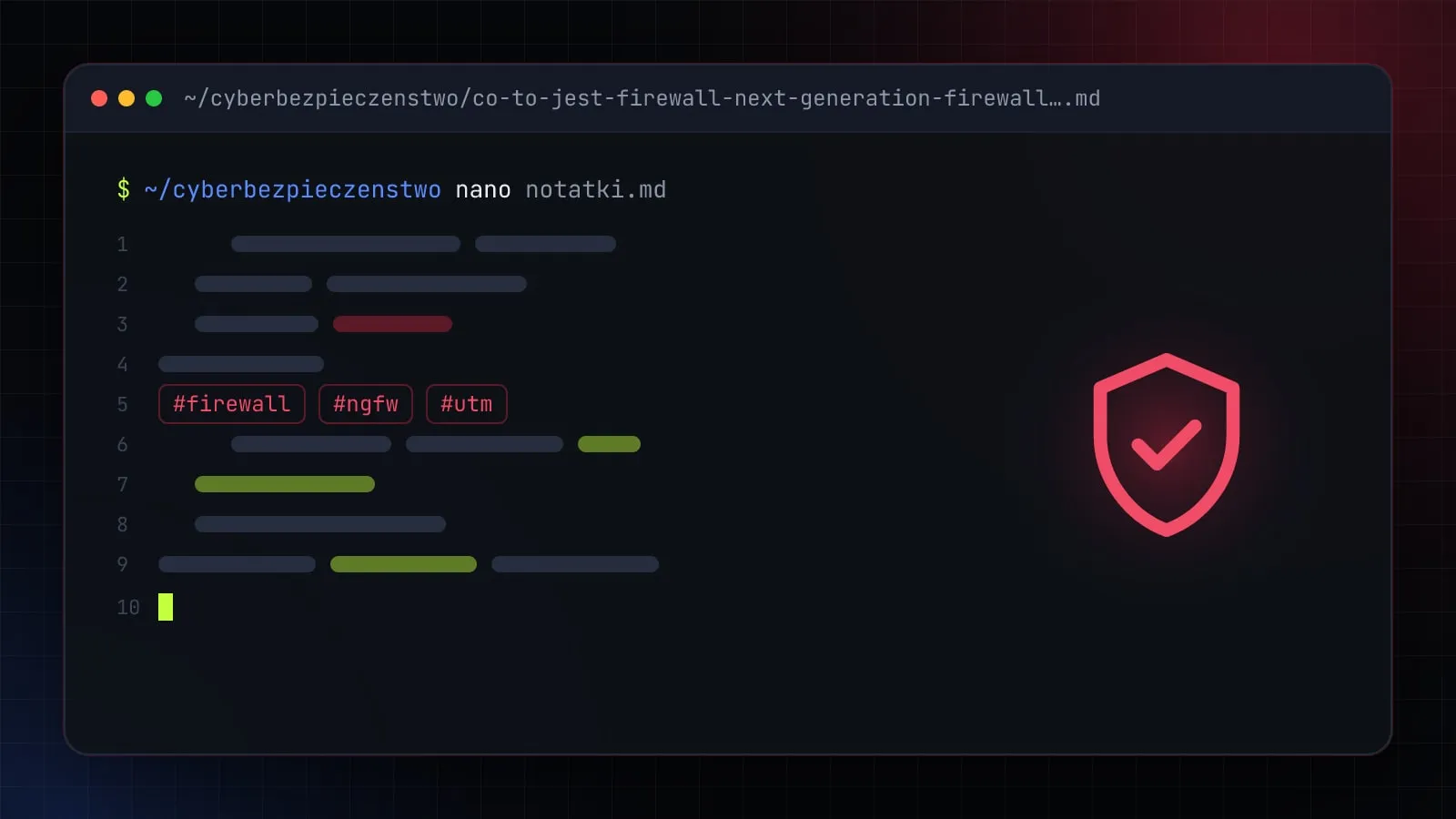Click line number 9
The height and width of the screenshot is (819, 1456).
[x=122, y=564]
